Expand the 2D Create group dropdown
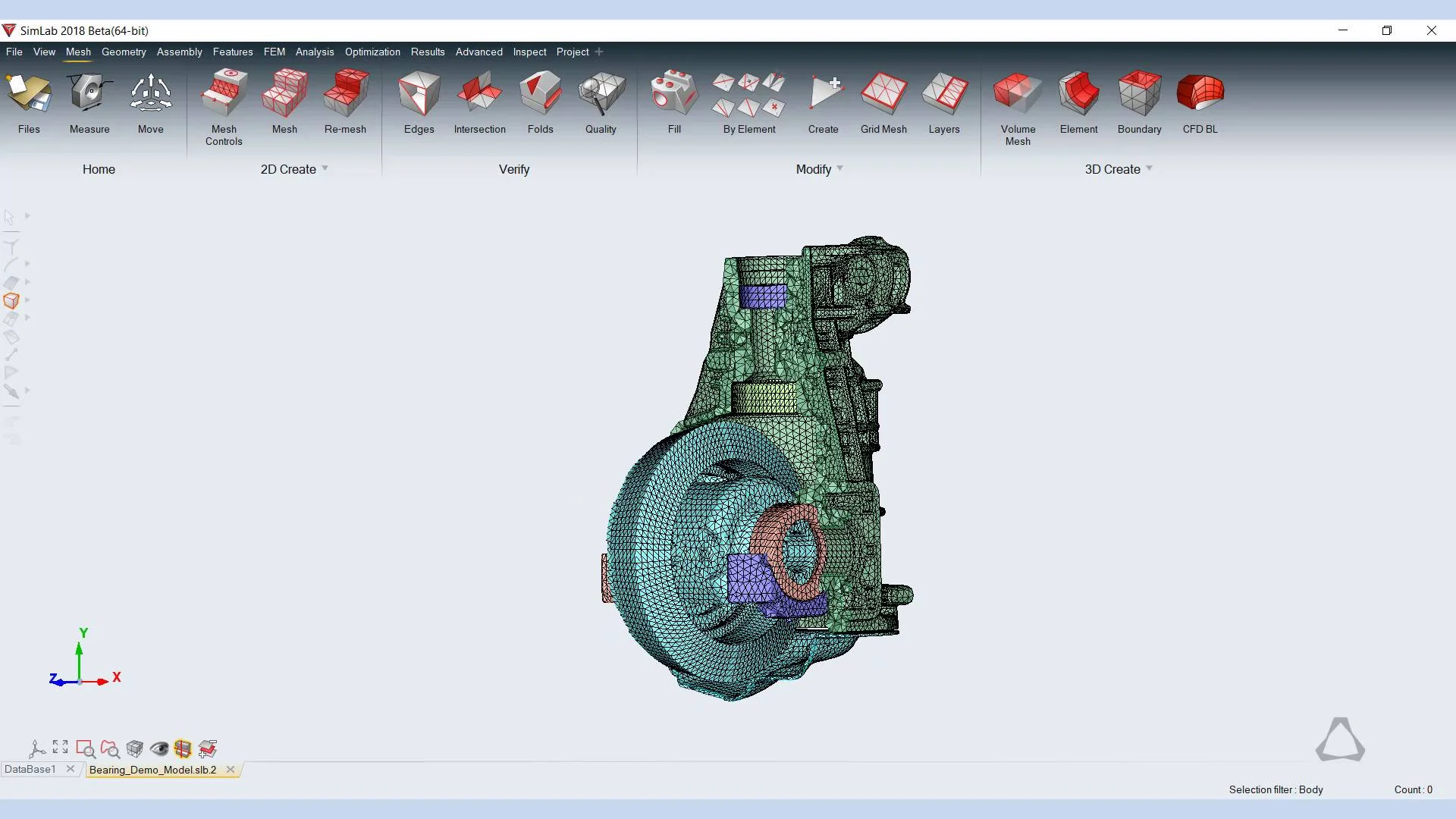Screen dimensions: 1456x819 click(325, 168)
